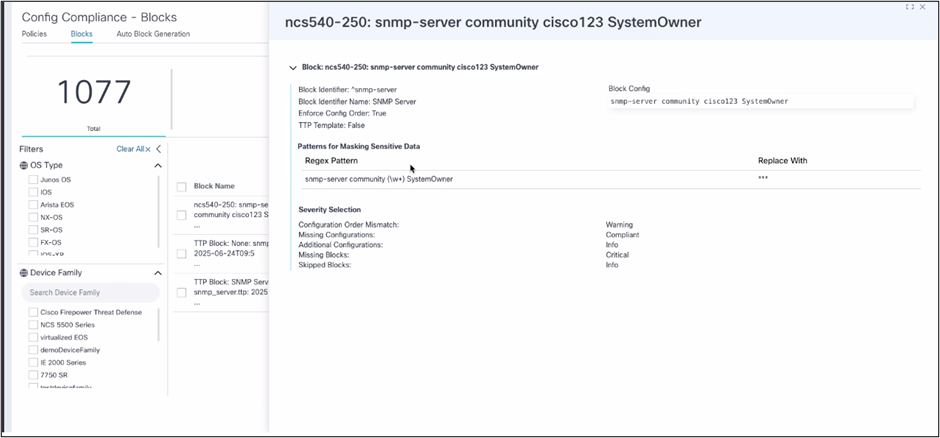Check the Arista EOS filter
The image size is (940, 438).
33,205
